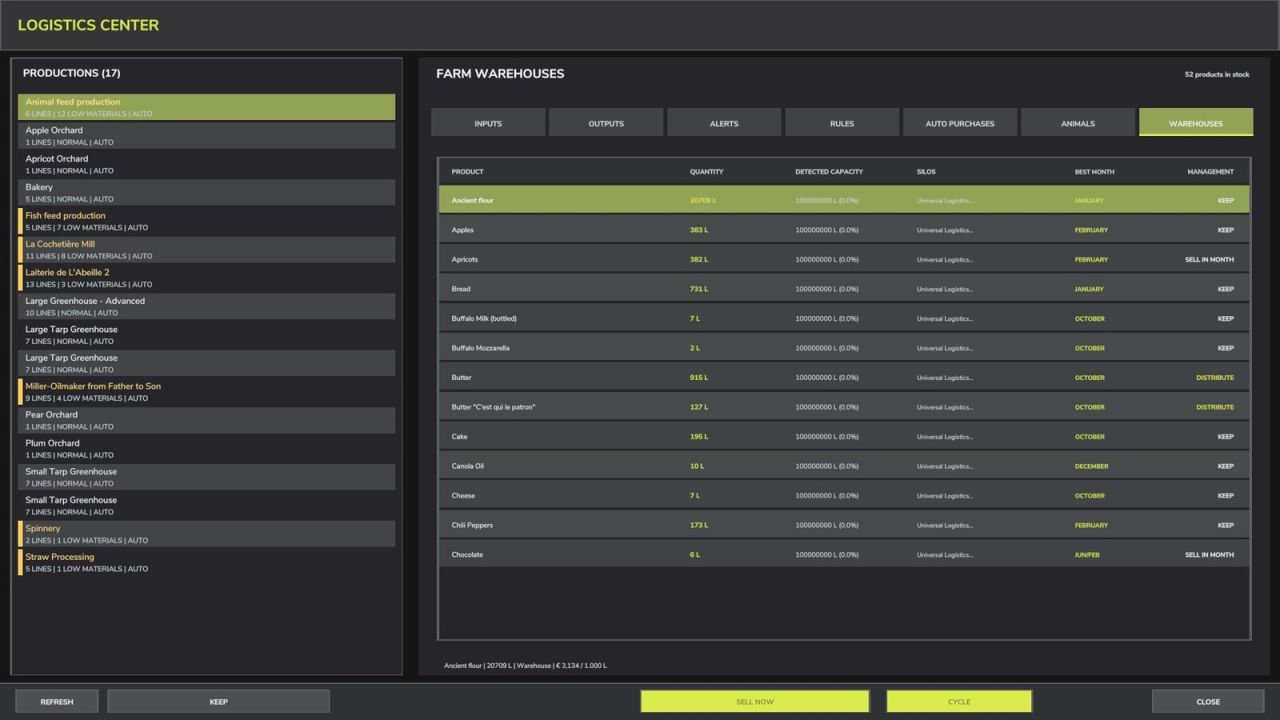Viewport: 1280px width, 720px height.
Task: Select Large Greenhouse - Advanced production
Action: pyautogui.click(x=206, y=306)
